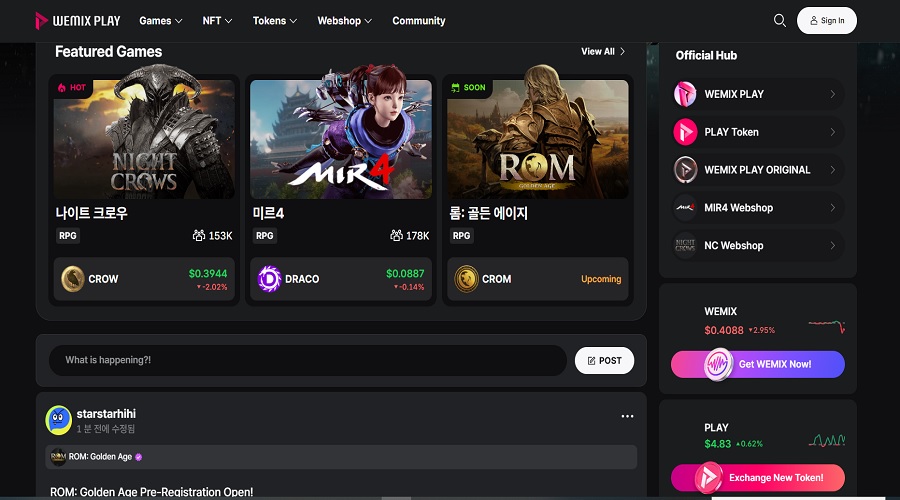Click the POST button

point(604,361)
